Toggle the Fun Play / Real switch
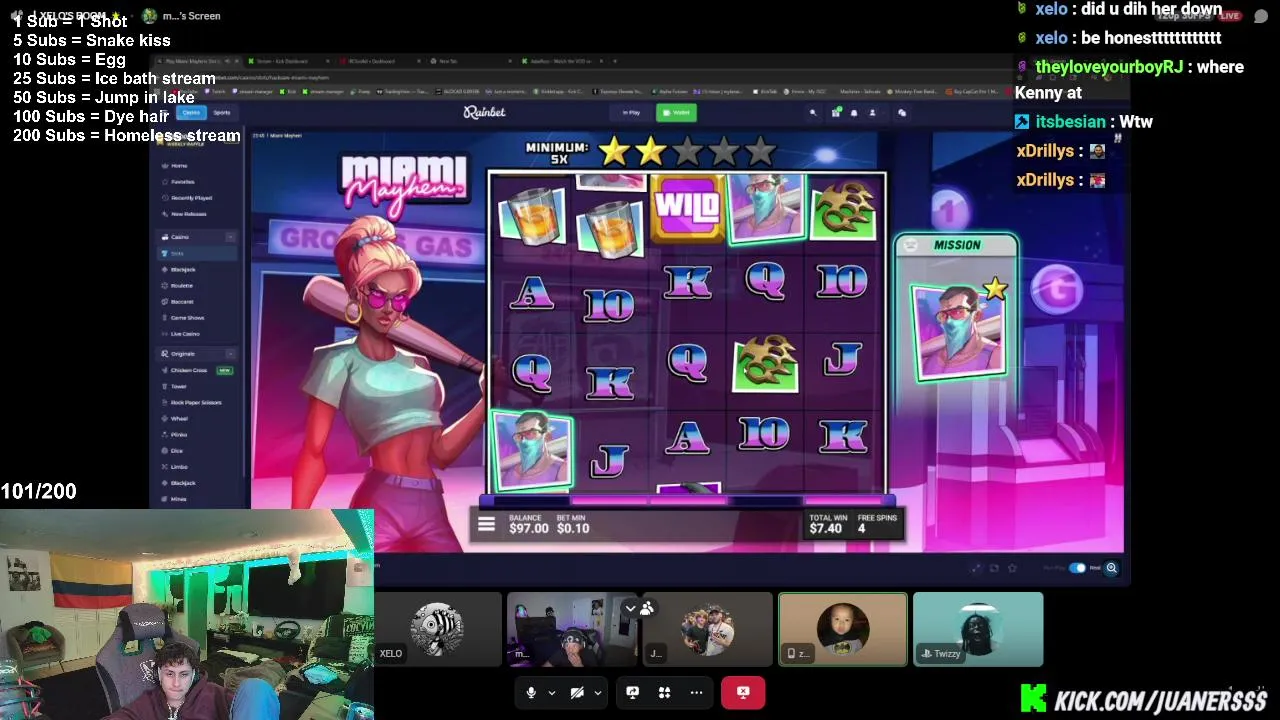 (x=1078, y=568)
